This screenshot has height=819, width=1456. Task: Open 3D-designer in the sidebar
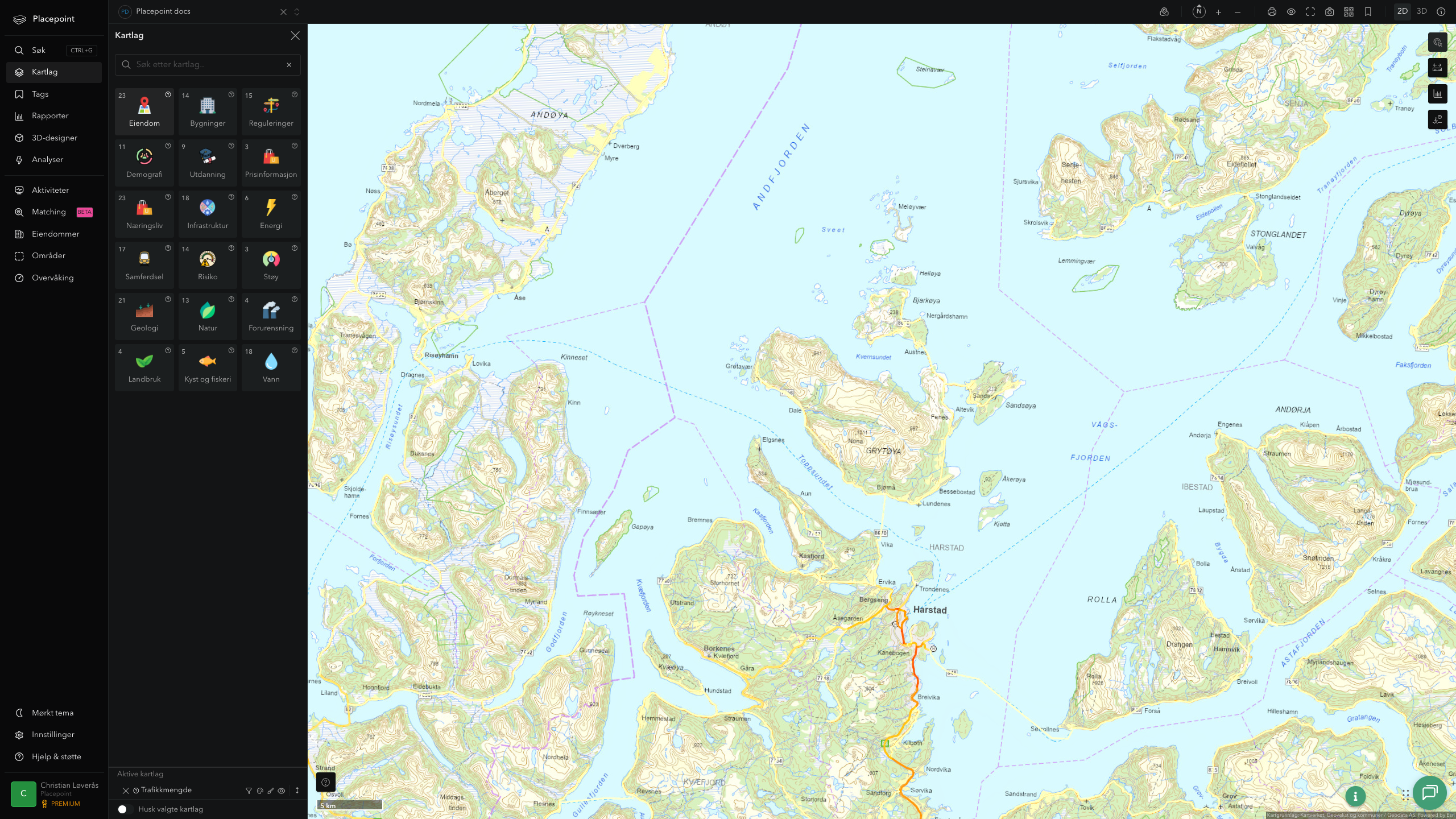pyautogui.click(x=53, y=138)
